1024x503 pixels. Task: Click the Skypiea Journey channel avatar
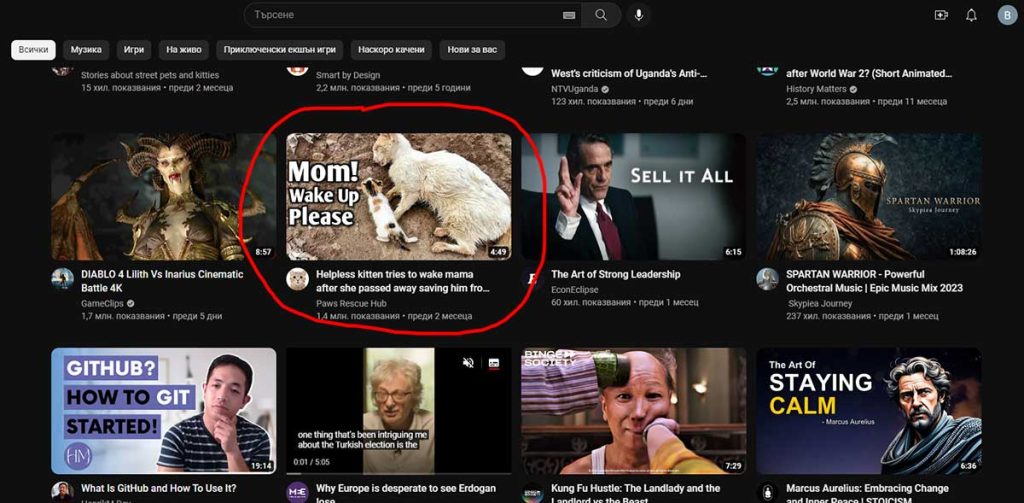pyautogui.click(x=767, y=279)
